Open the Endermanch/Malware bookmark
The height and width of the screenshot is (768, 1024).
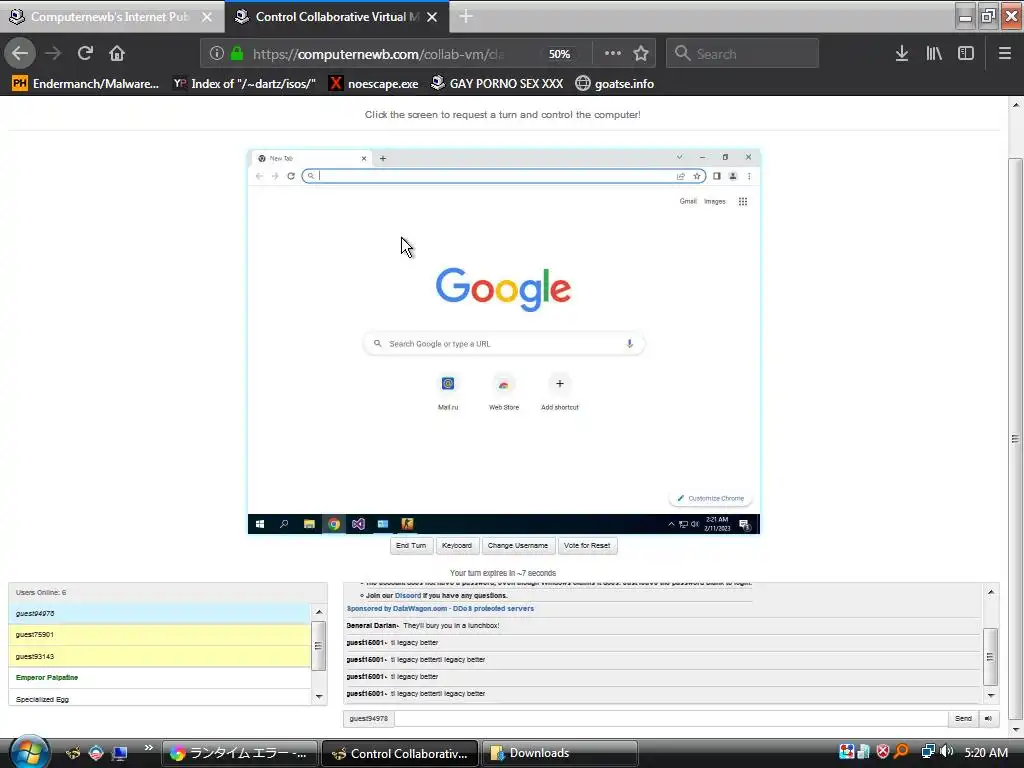86,84
